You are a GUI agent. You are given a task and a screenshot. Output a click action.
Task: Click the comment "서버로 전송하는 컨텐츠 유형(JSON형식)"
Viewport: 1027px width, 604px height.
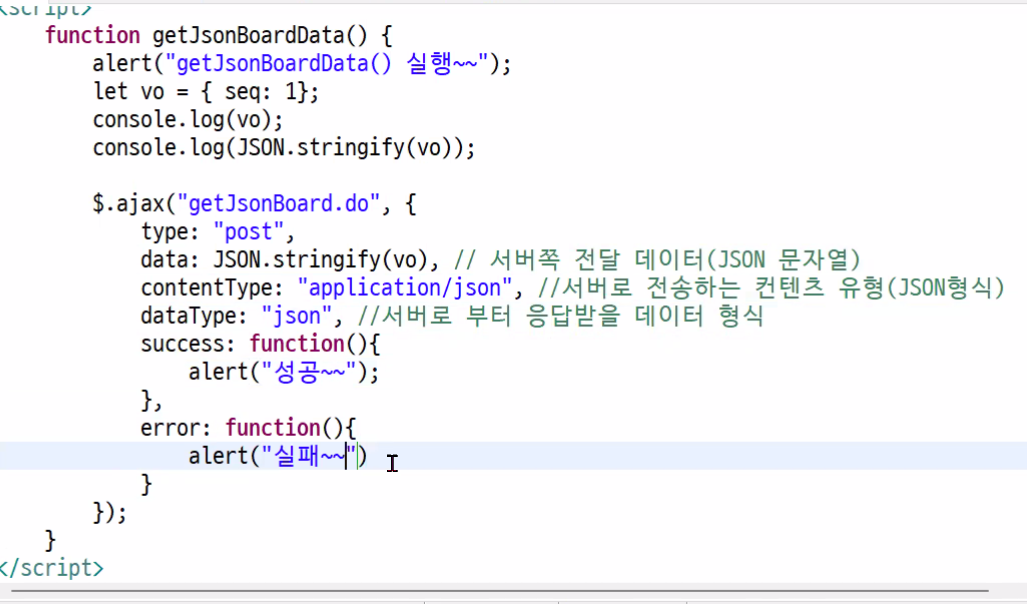tap(783, 288)
